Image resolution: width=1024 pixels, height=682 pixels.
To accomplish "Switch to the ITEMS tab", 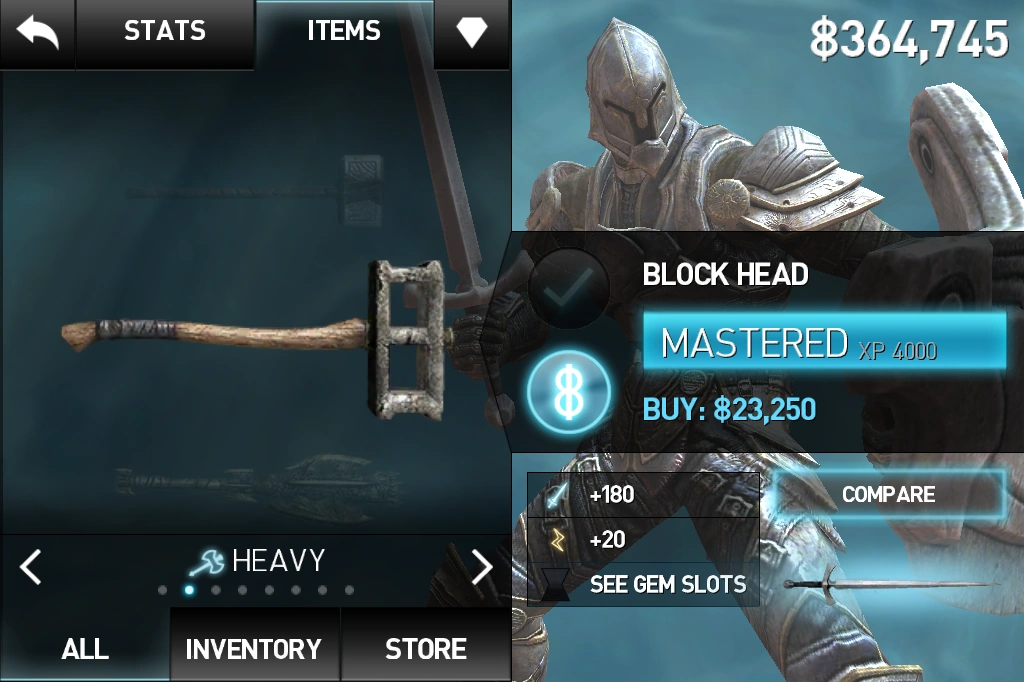I will click(344, 31).
